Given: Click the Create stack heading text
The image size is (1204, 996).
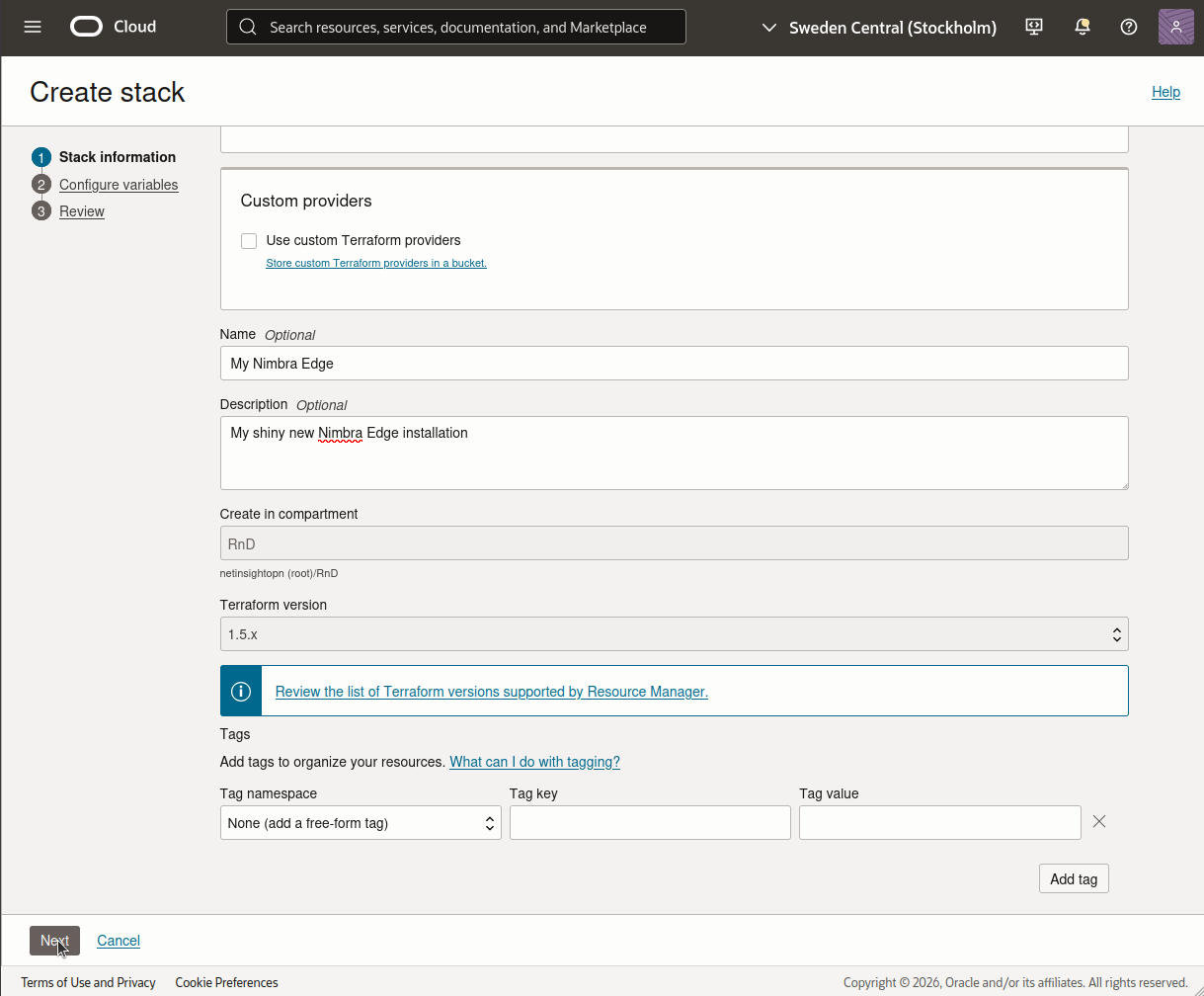Looking at the screenshot, I should [108, 92].
